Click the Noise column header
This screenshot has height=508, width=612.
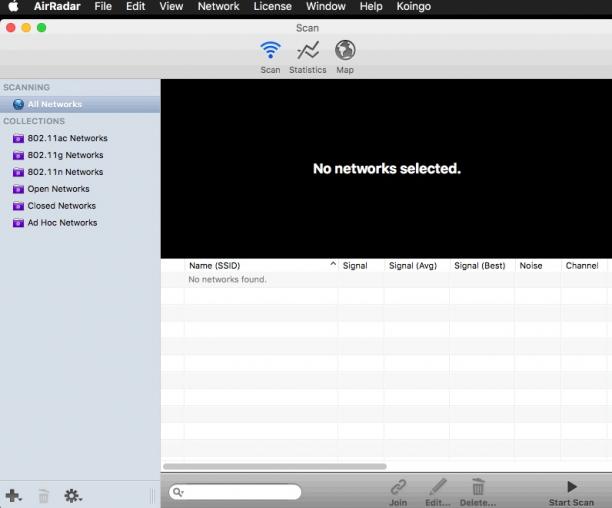tap(537, 266)
